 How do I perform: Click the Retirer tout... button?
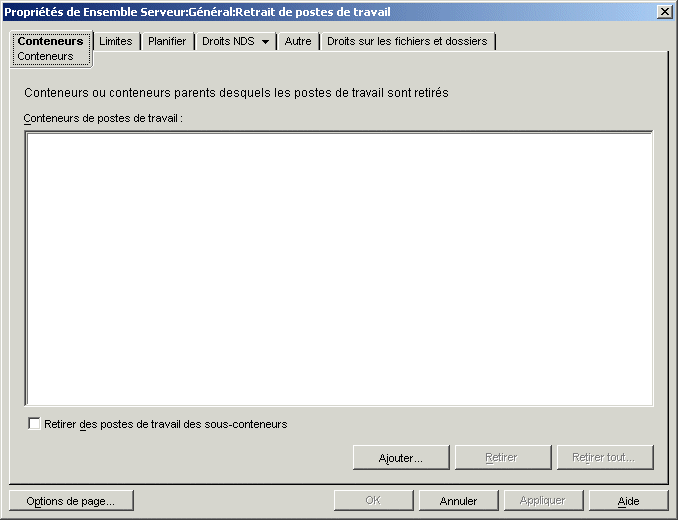click(605, 457)
